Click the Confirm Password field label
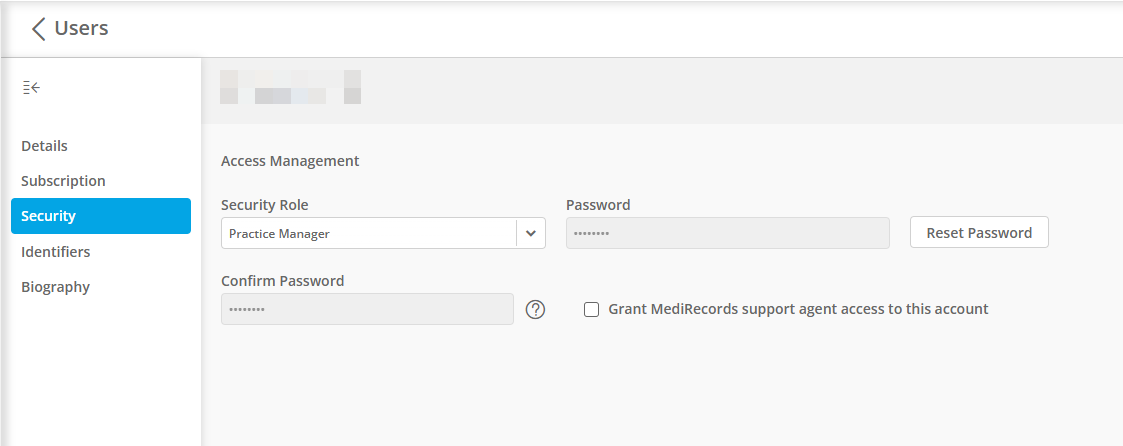Viewport: 1123px width, 446px height. coord(283,281)
